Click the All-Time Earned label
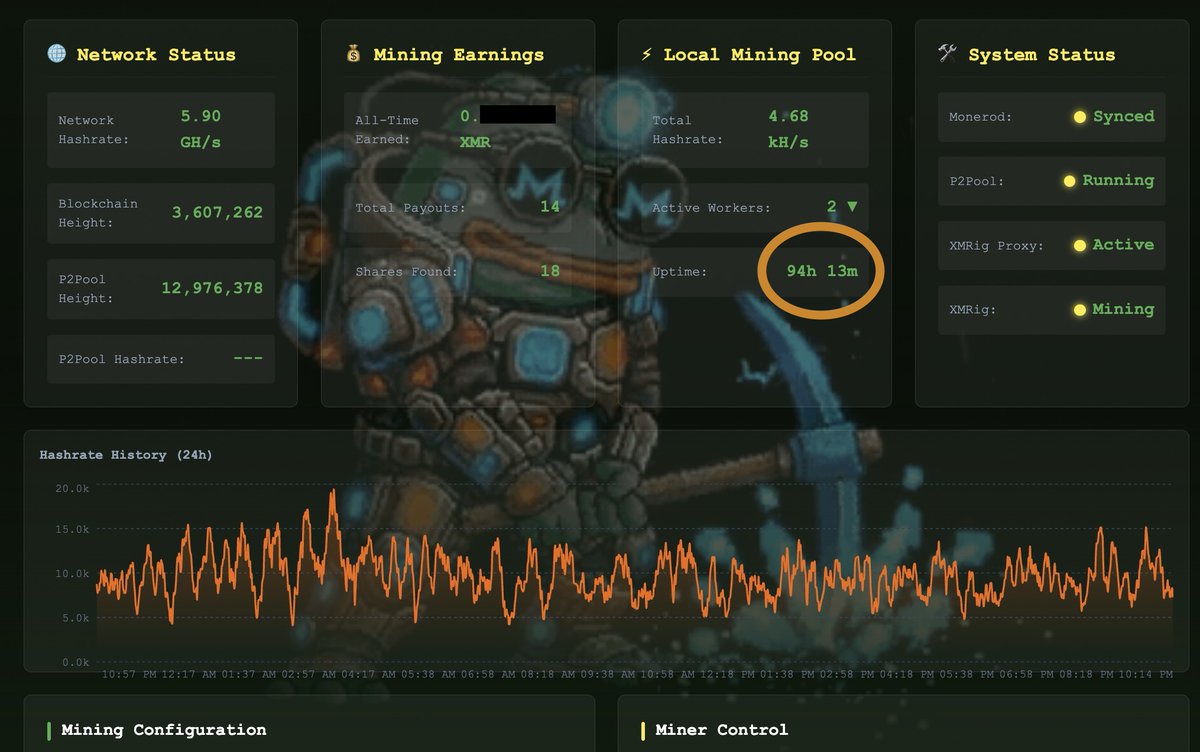The width and height of the screenshot is (1200, 752). tap(387, 130)
